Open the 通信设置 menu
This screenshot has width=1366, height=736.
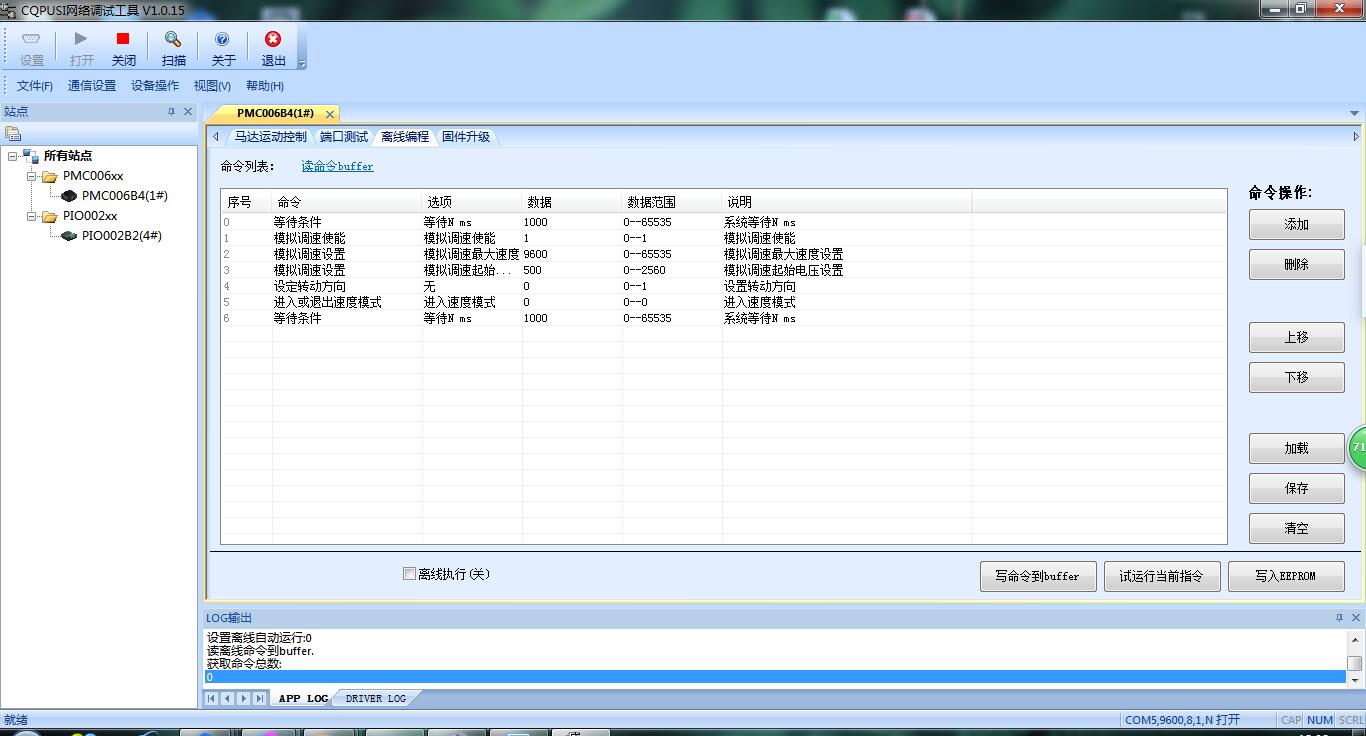pyautogui.click(x=92, y=86)
